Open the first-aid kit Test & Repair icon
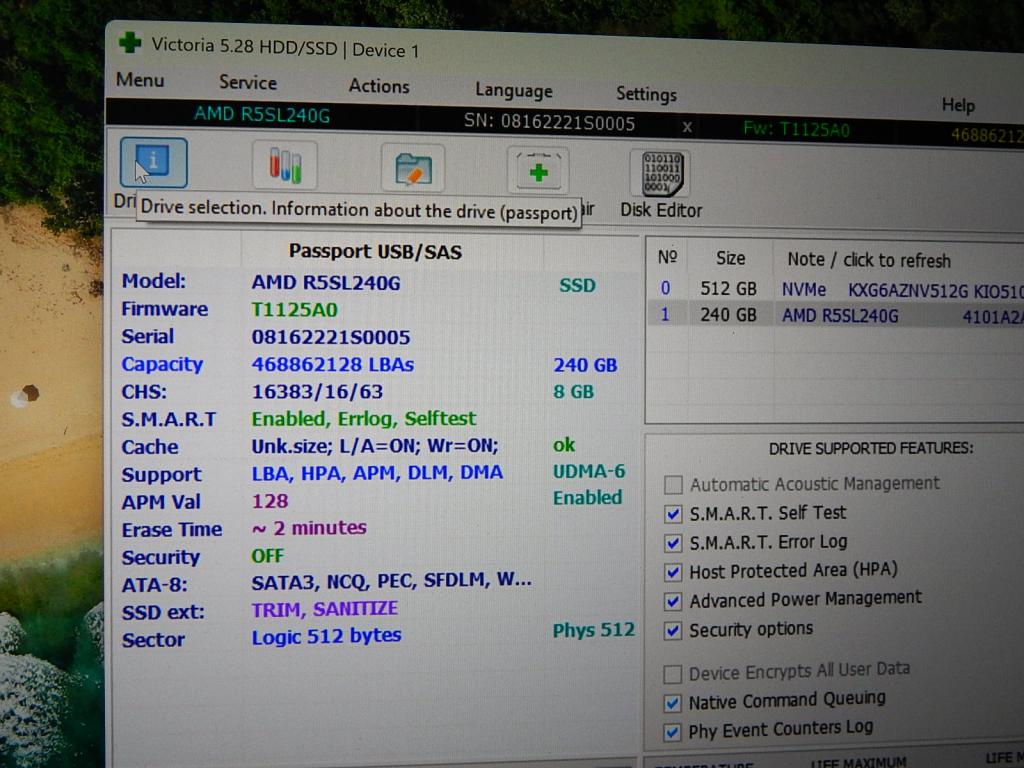The image size is (1024, 768). [x=538, y=172]
